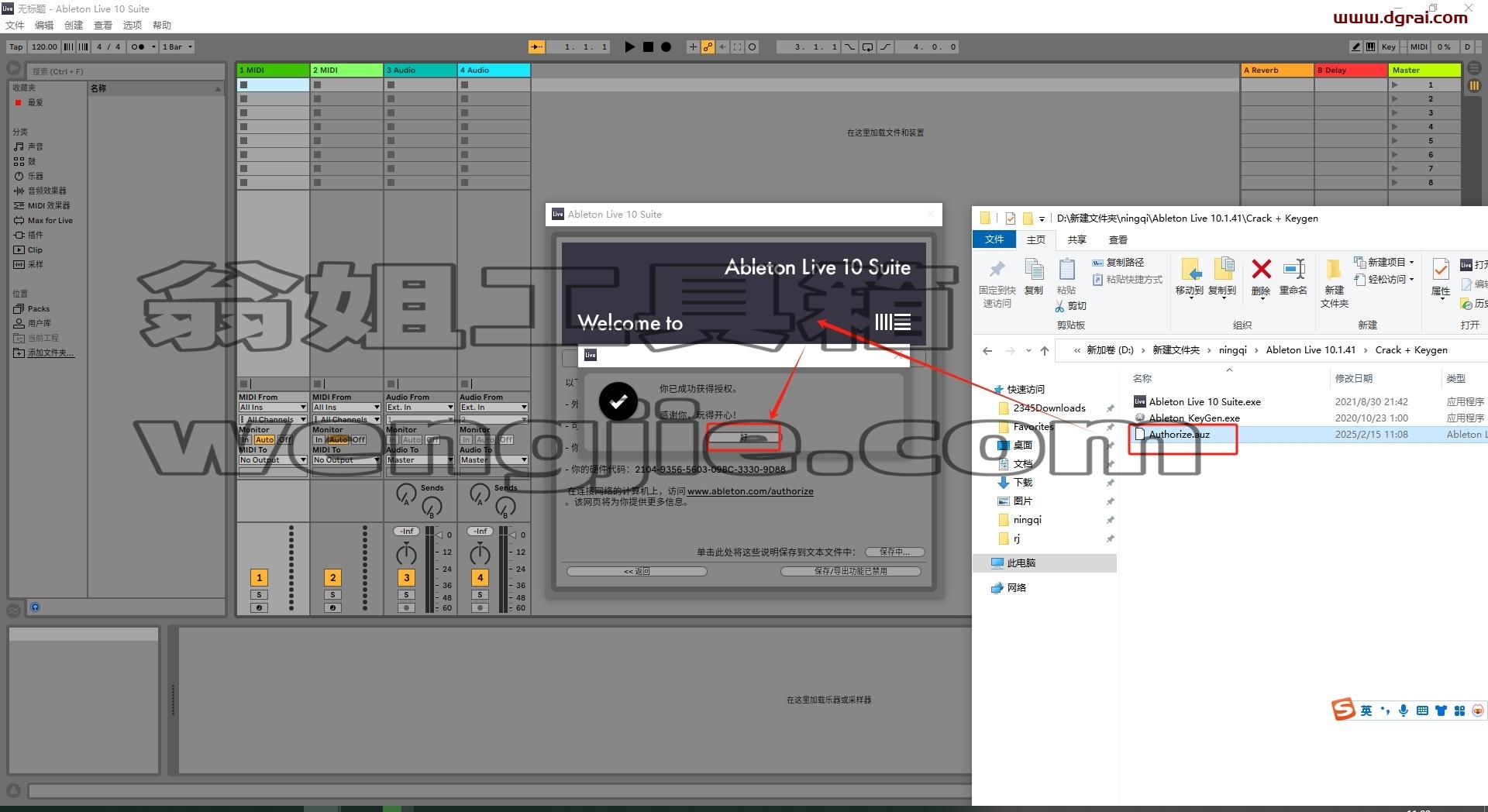The height and width of the screenshot is (812, 1488).
Task: Select Authorize.auz file in Explorer
Action: (1179, 435)
